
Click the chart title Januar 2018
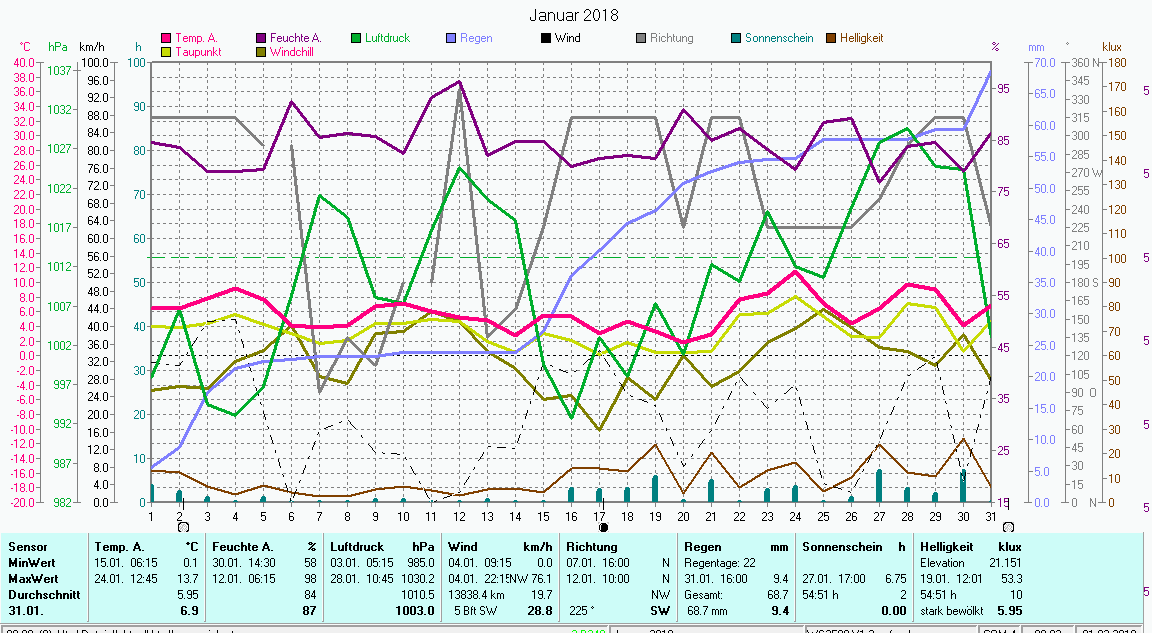click(574, 15)
